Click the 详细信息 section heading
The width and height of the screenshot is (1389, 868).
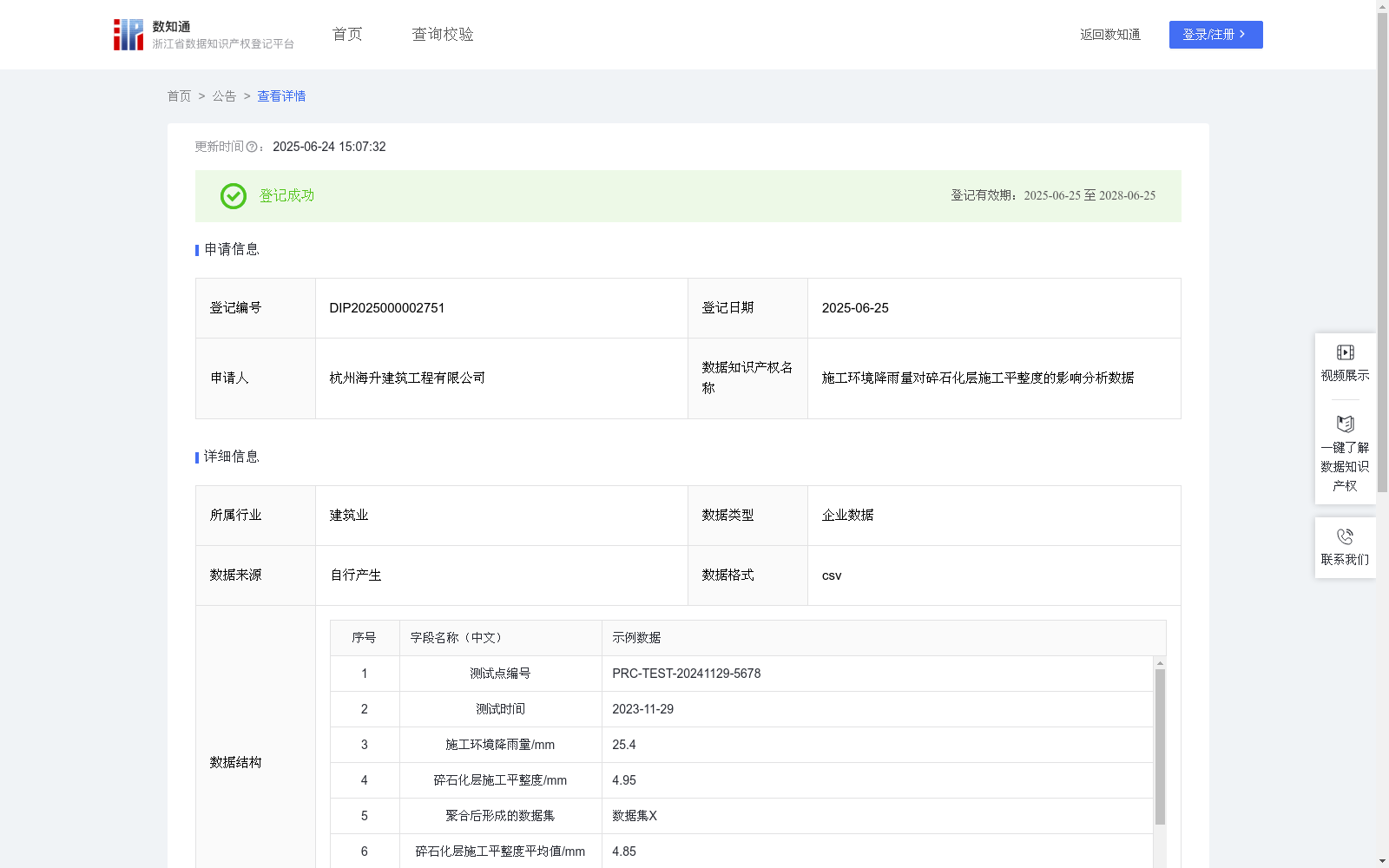231,457
